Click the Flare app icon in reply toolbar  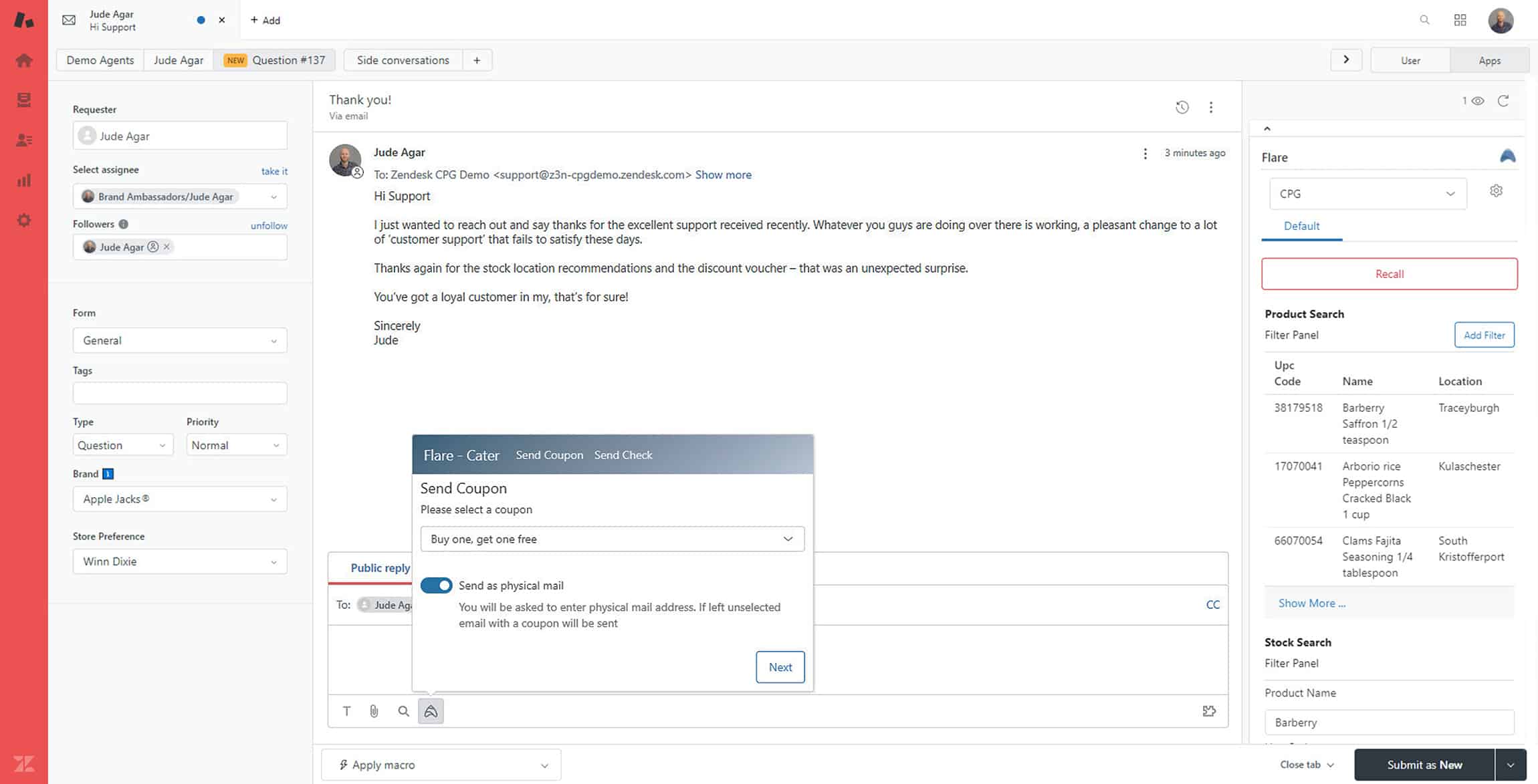tap(431, 711)
